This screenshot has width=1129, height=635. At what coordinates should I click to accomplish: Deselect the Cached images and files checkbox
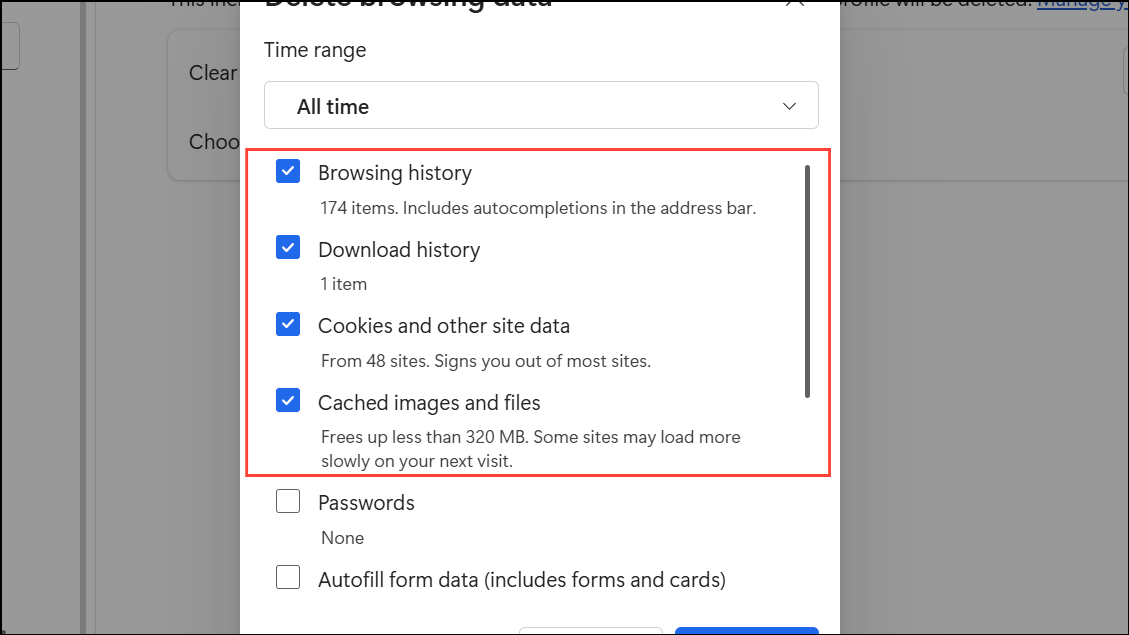click(x=288, y=402)
